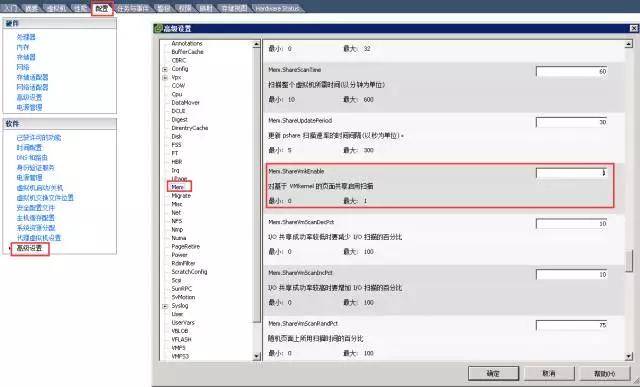Open the 存储视图 tab

pyautogui.click(x=234, y=8)
